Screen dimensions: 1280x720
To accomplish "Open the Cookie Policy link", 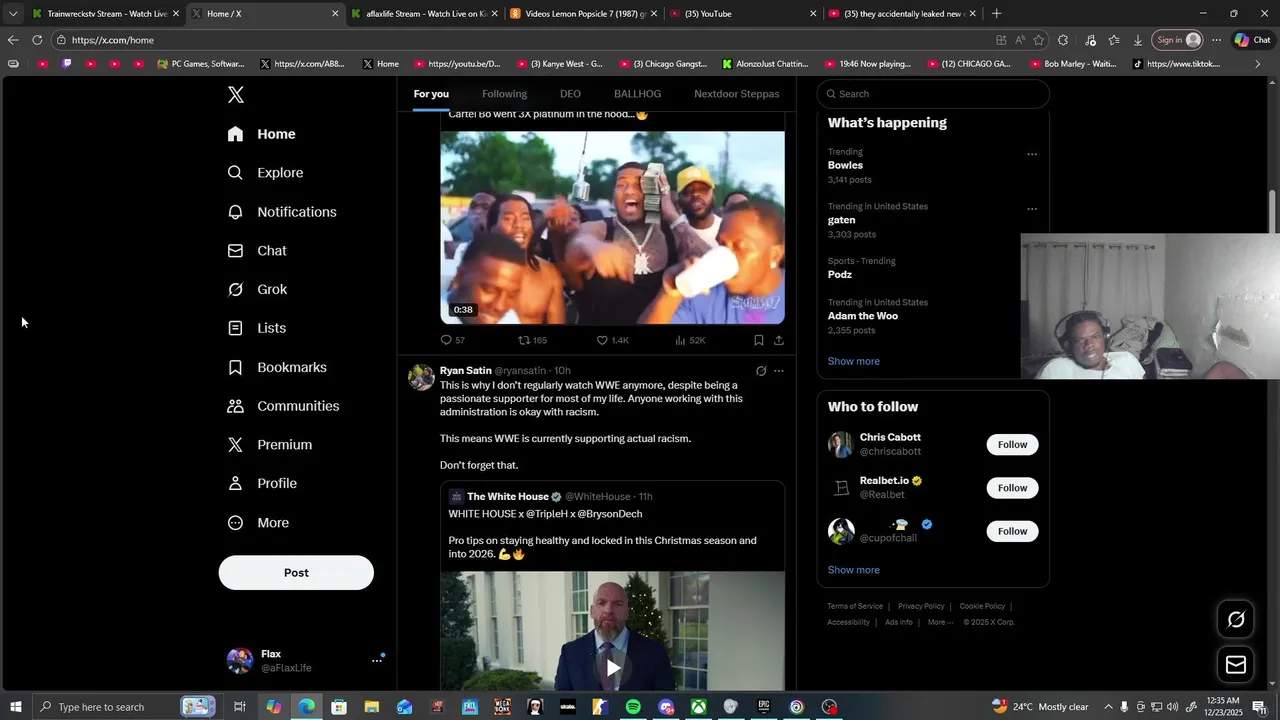I will pos(982,606).
